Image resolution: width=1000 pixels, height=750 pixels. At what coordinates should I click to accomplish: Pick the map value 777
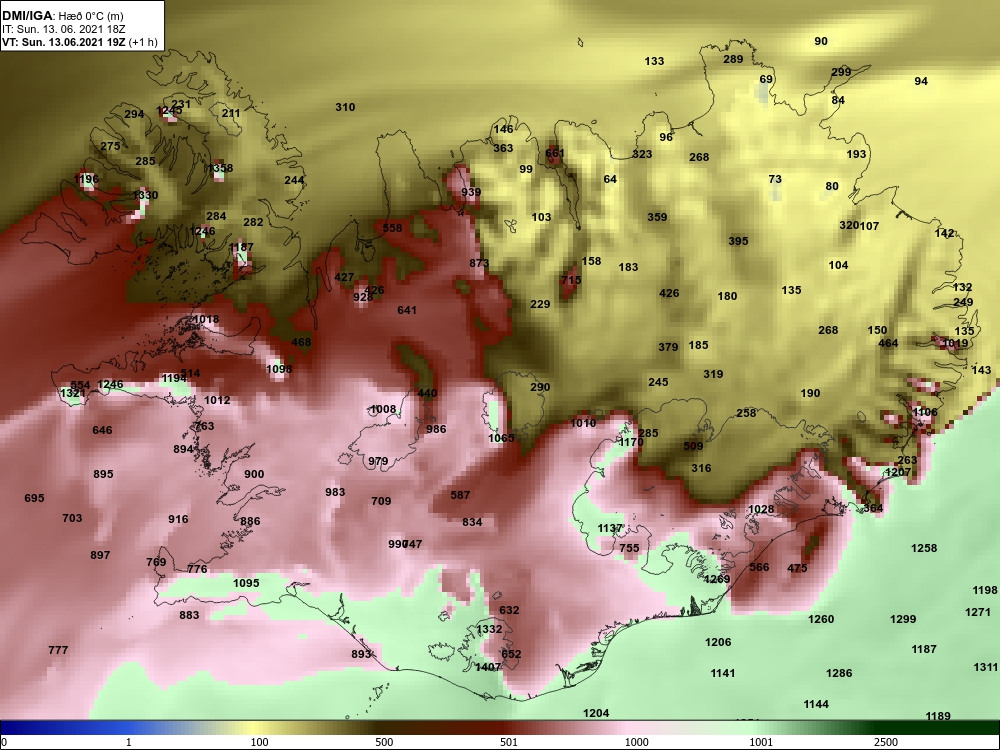click(58, 650)
